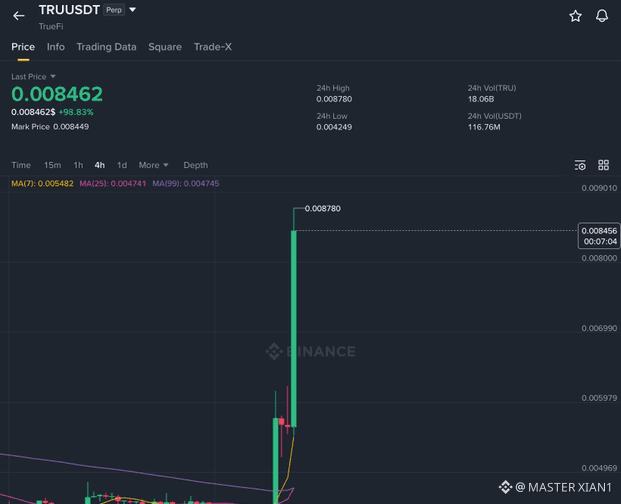Click the red candle beside the tall green candle
Viewport: 621px width, 504px height.
tap(288, 426)
